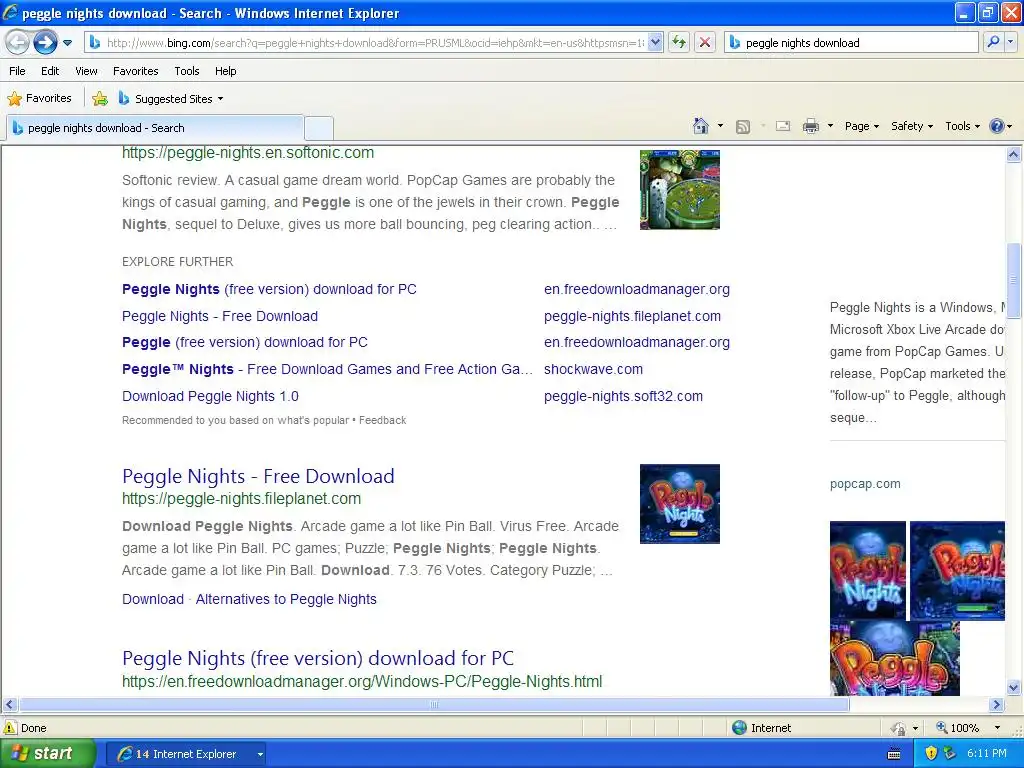Viewport: 1024px width, 768px height.
Task: Click the Bing search box in toolbar
Action: click(851, 43)
